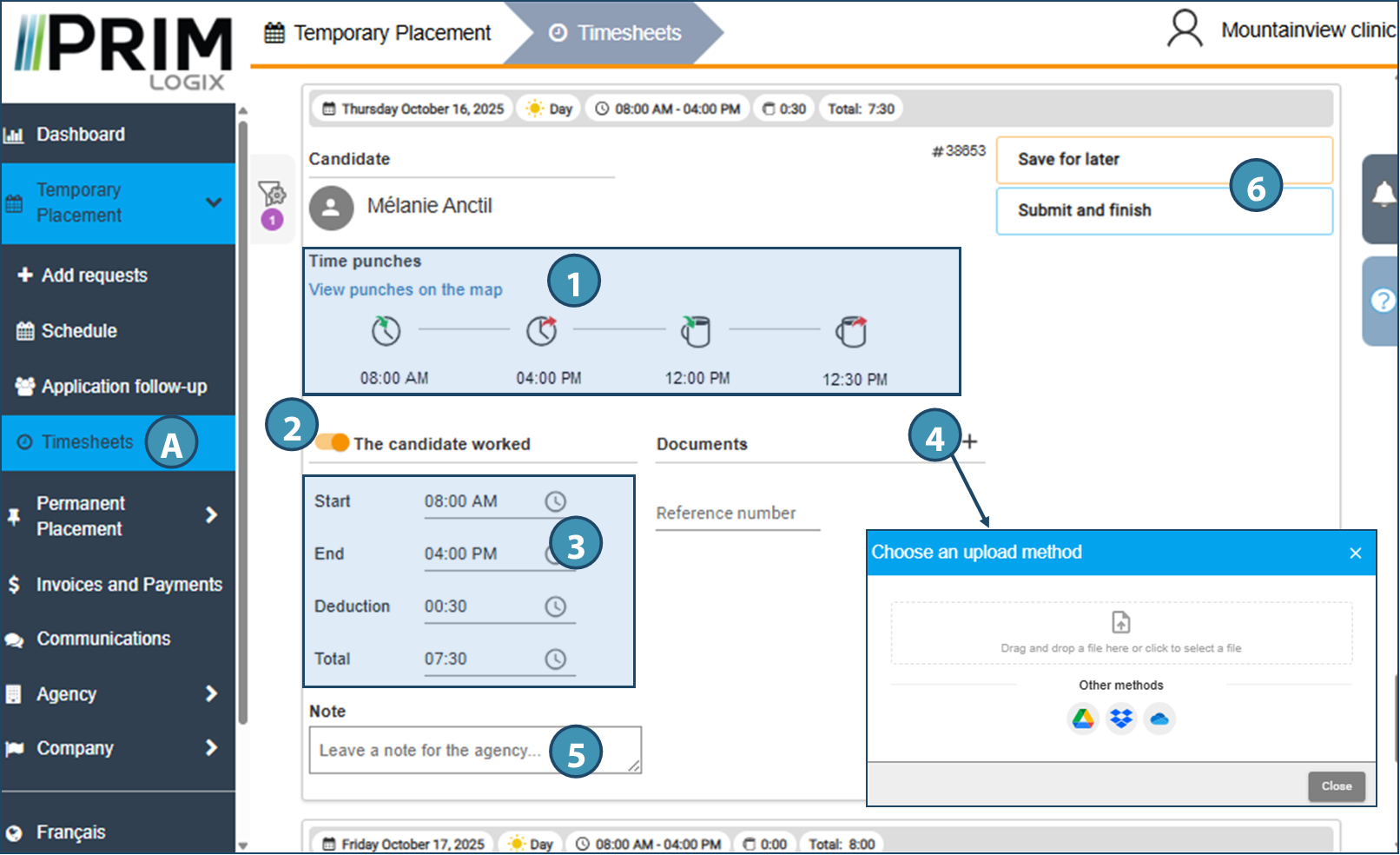Toggle the candidate worked switch
1400x855 pixels.
coord(333,443)
